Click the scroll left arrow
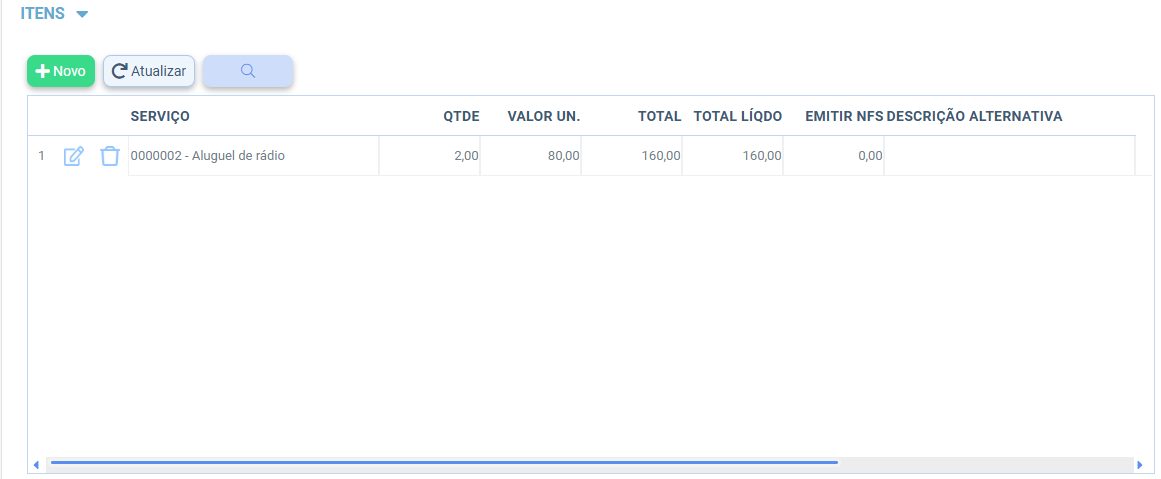 click(36, 464)
